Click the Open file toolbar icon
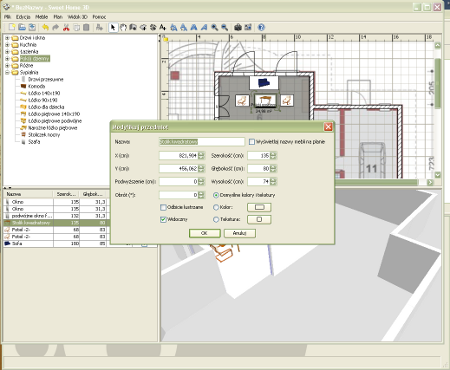The height and width of the screenshot is (370, 450). coord(22,27)
